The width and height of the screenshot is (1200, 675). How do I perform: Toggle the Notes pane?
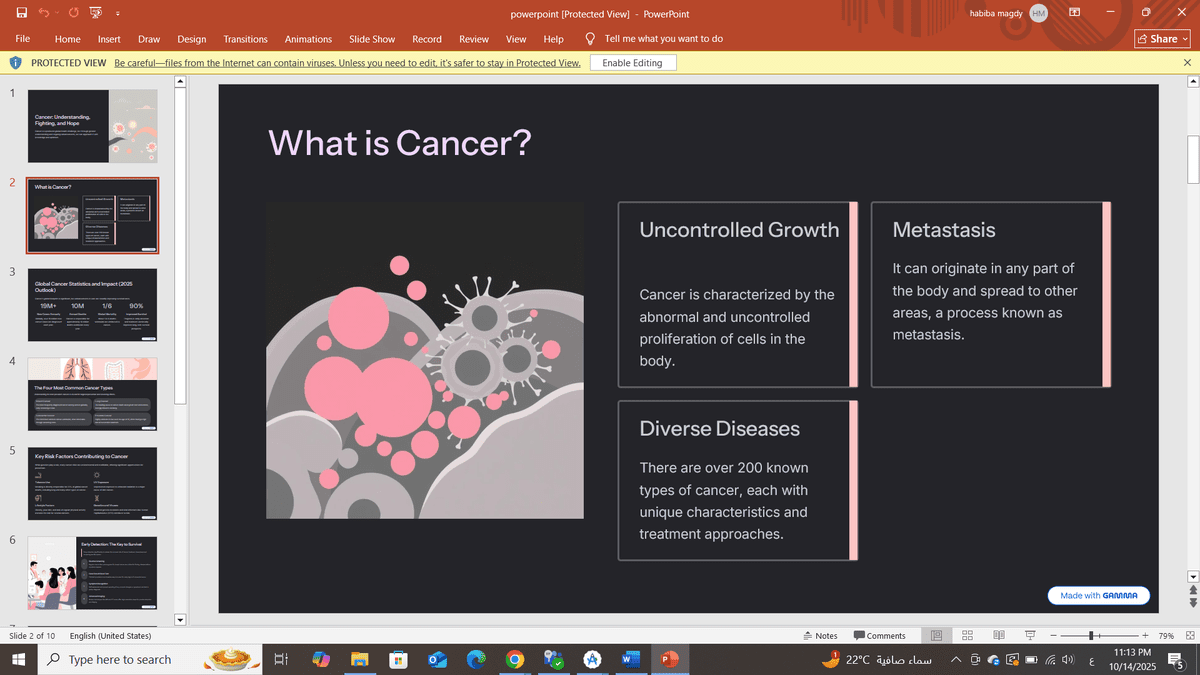click(820, 636)
